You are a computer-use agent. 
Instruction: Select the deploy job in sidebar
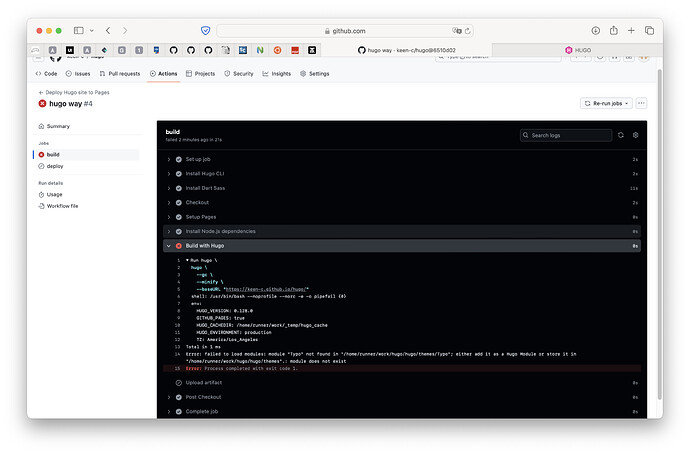point(51,166)
